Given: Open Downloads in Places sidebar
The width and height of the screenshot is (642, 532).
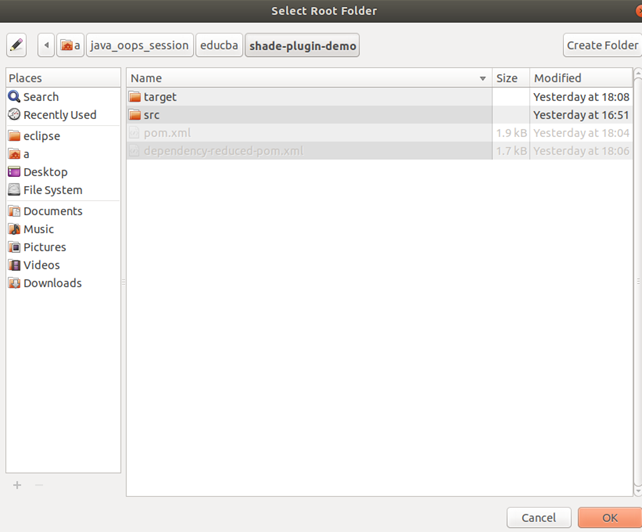Looking at the screenshot, I should click(x=63, y=283).
